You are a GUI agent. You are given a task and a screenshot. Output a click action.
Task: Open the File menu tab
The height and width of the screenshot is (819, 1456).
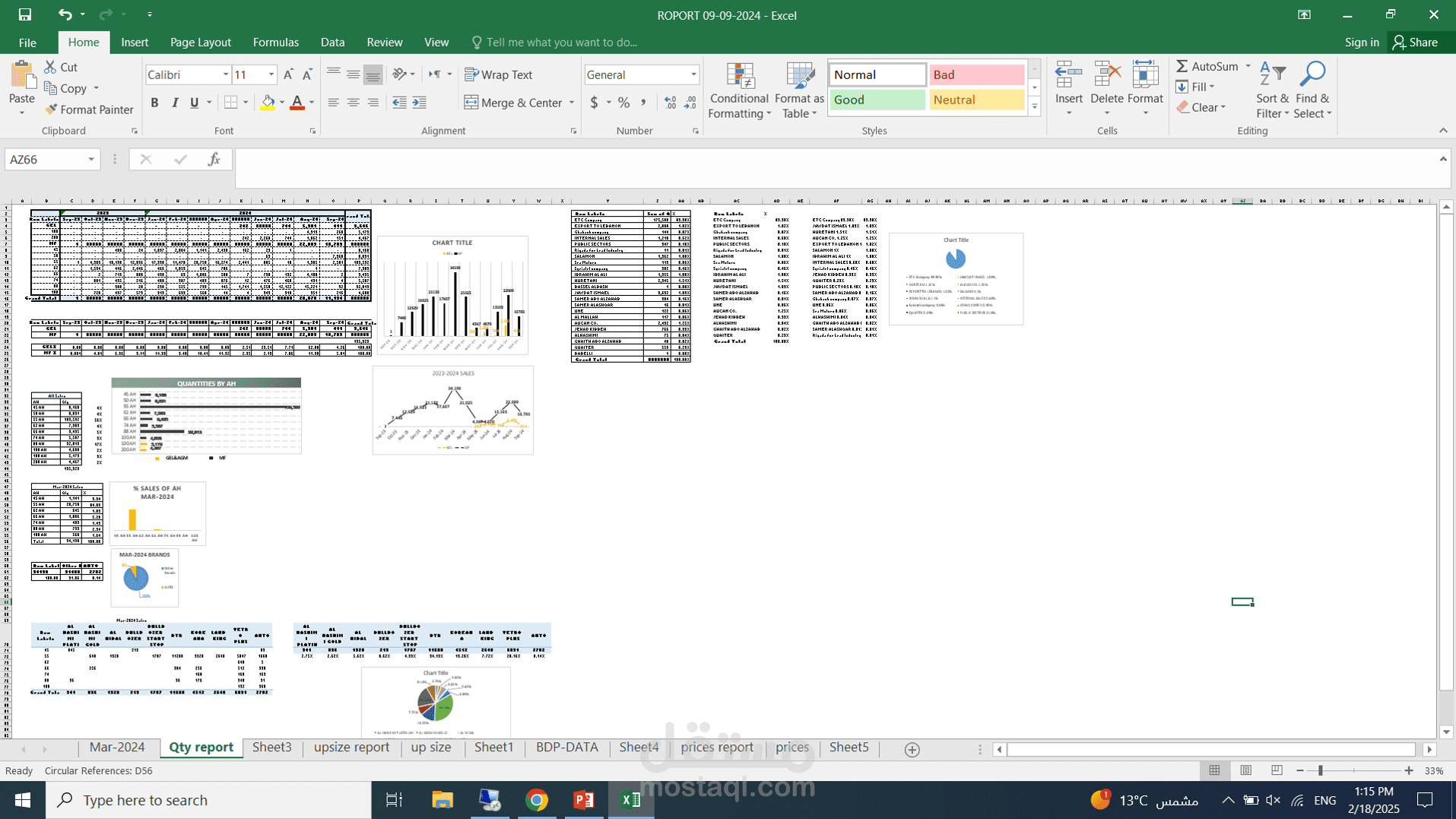27,43
